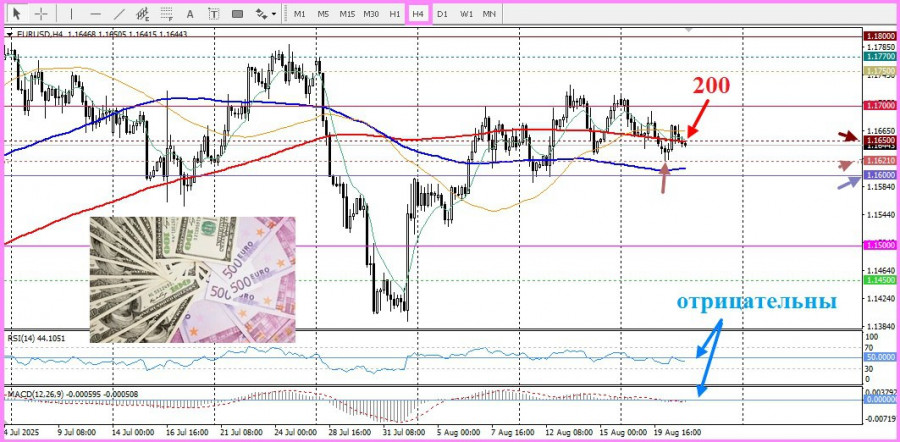Click the arrows objects icon

[x=261, y=14]
